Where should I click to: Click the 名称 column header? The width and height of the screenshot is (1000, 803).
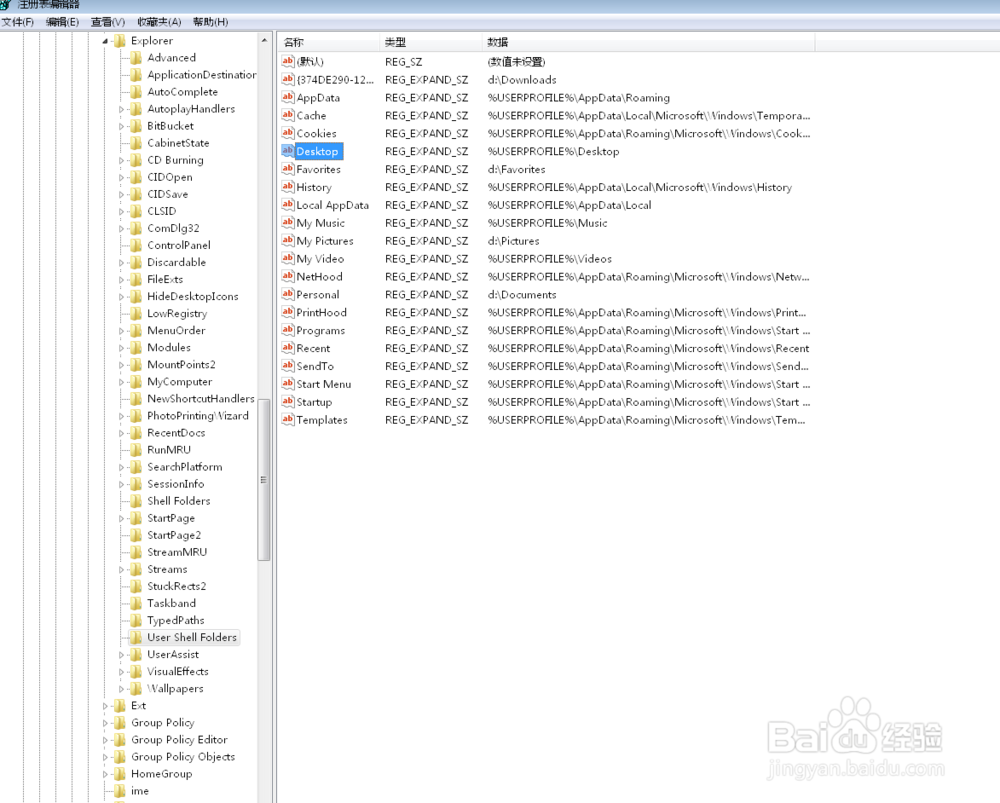297,42
